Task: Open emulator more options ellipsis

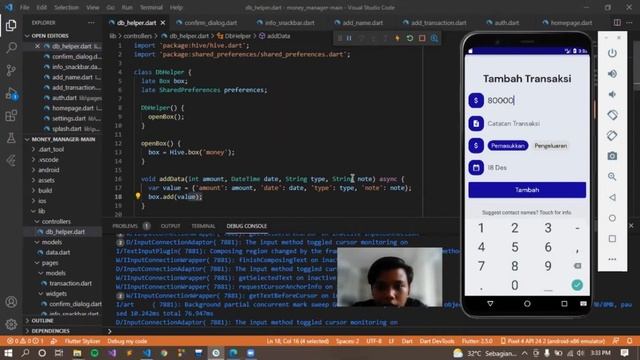Action: point(612,259)
